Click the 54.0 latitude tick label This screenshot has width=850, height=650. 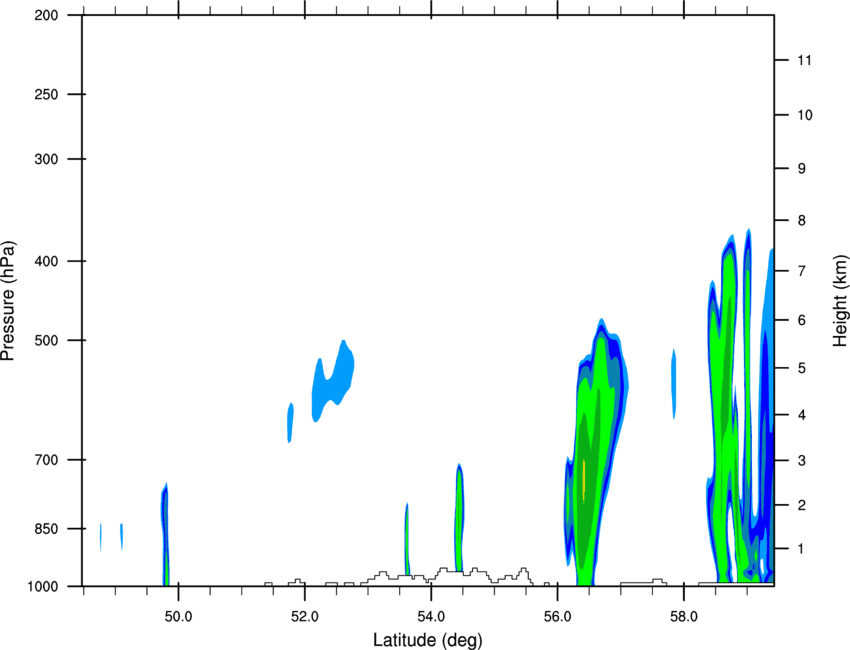[431, 617]
